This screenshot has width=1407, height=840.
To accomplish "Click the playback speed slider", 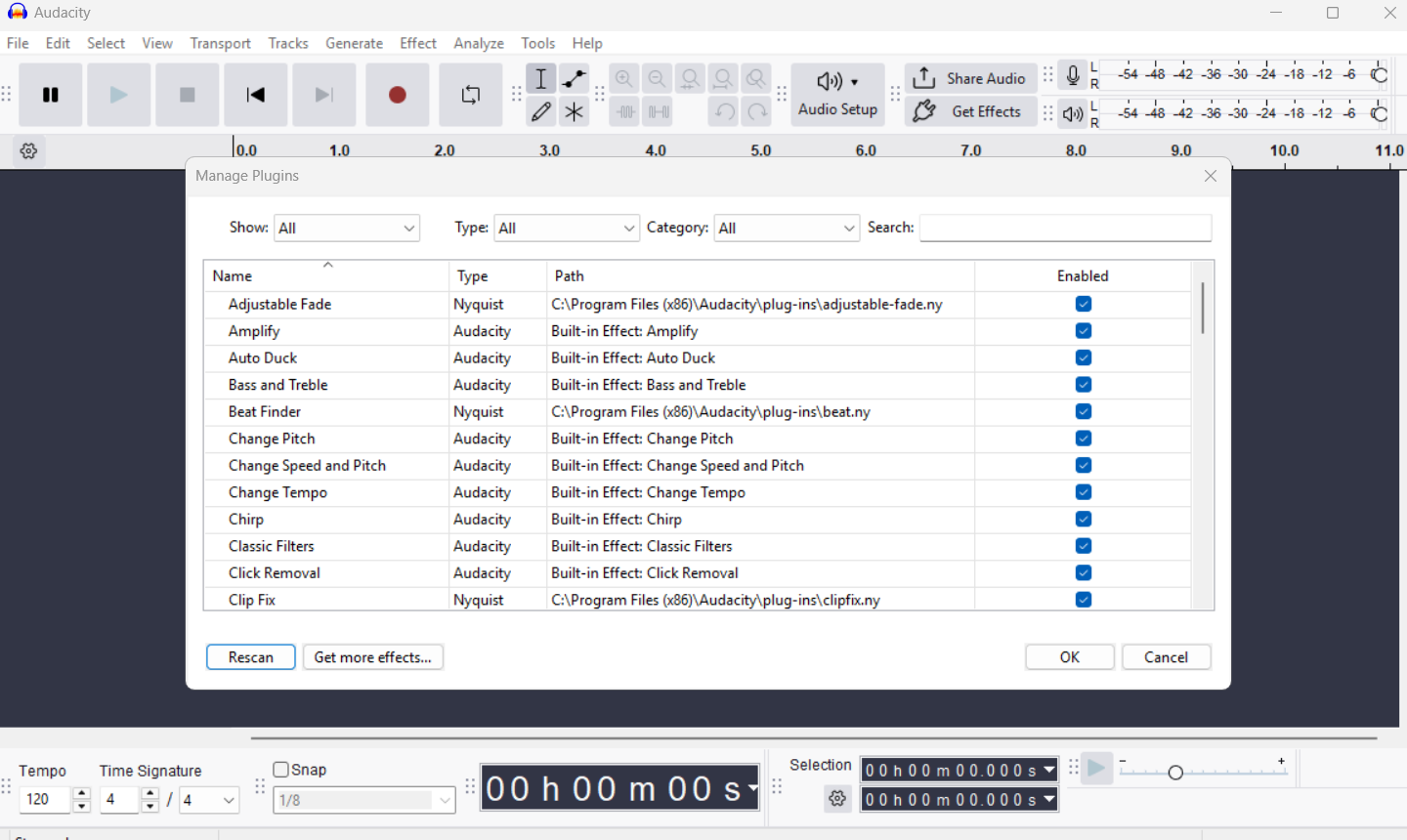I will coord(1204,772).
